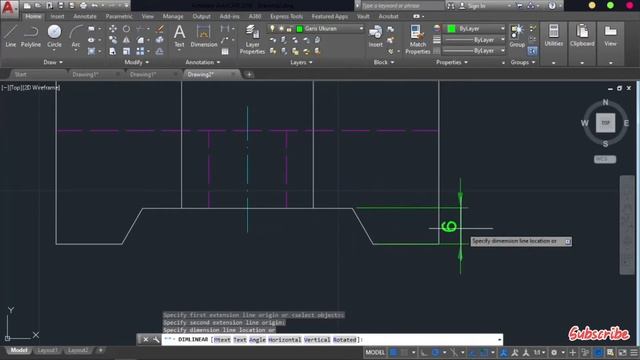Select the Polyline tool
This screenshot has height=360, width=640.
[31, 36]
